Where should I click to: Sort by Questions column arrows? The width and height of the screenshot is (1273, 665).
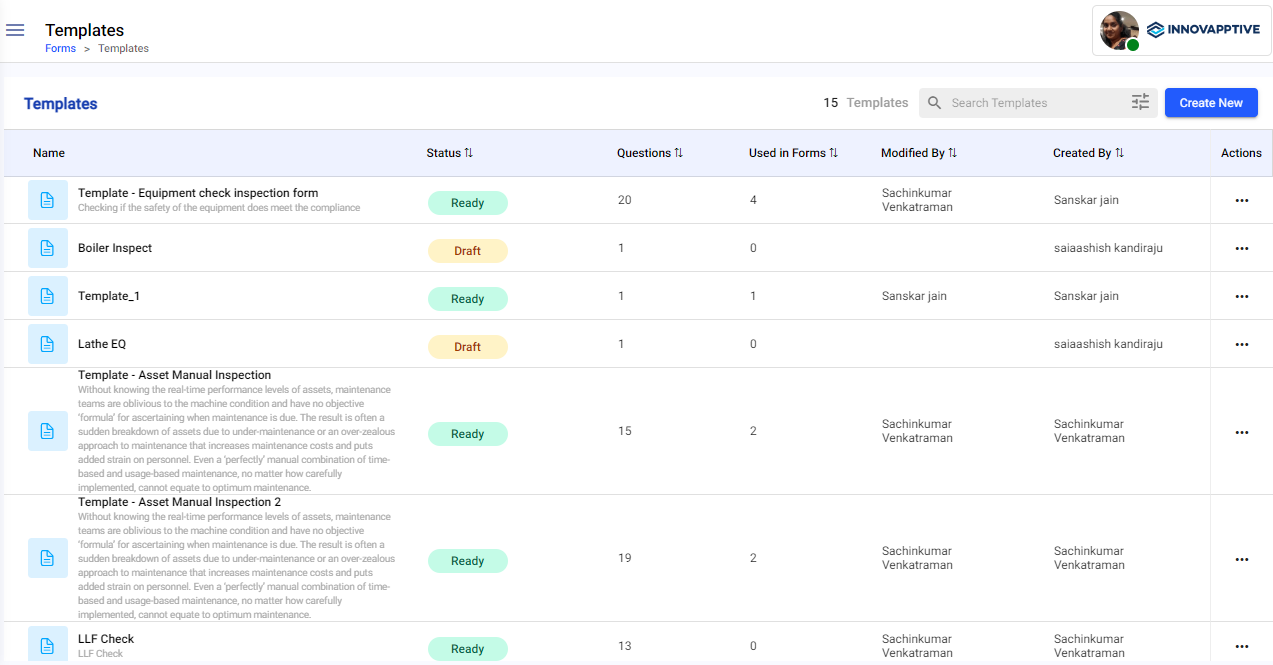coord(678,153)
